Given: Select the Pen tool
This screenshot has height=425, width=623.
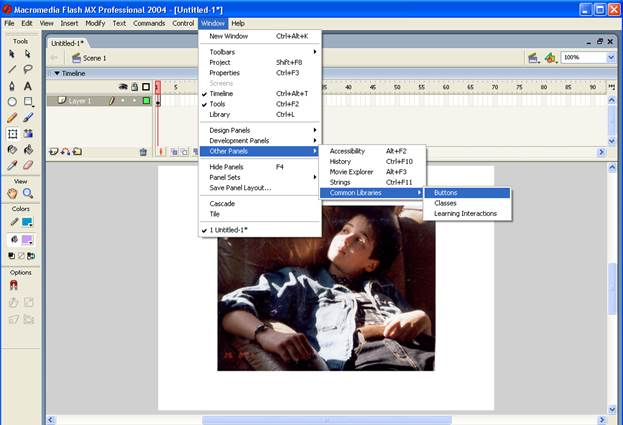Looking at the screenshot, I should tap(12, 86).
